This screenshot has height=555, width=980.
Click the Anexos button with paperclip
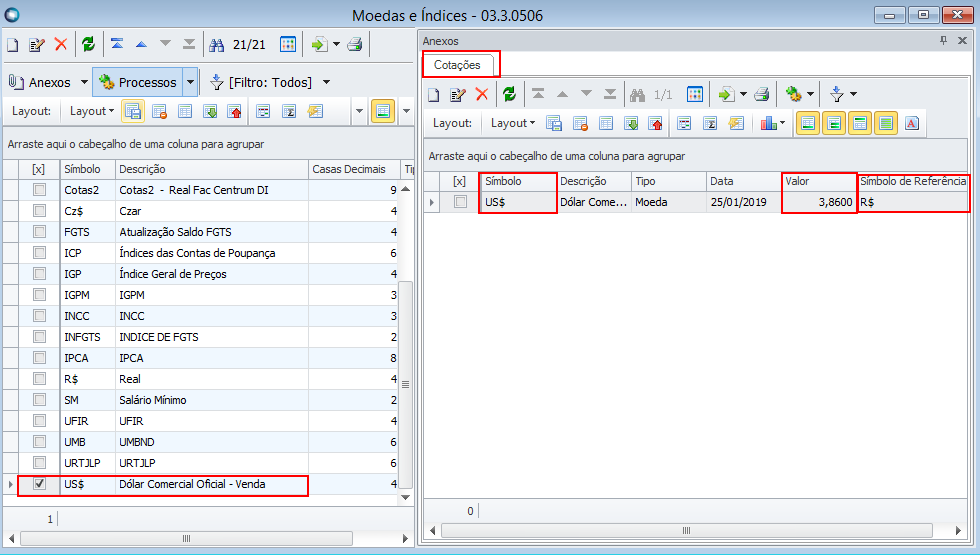click(41, 82)
